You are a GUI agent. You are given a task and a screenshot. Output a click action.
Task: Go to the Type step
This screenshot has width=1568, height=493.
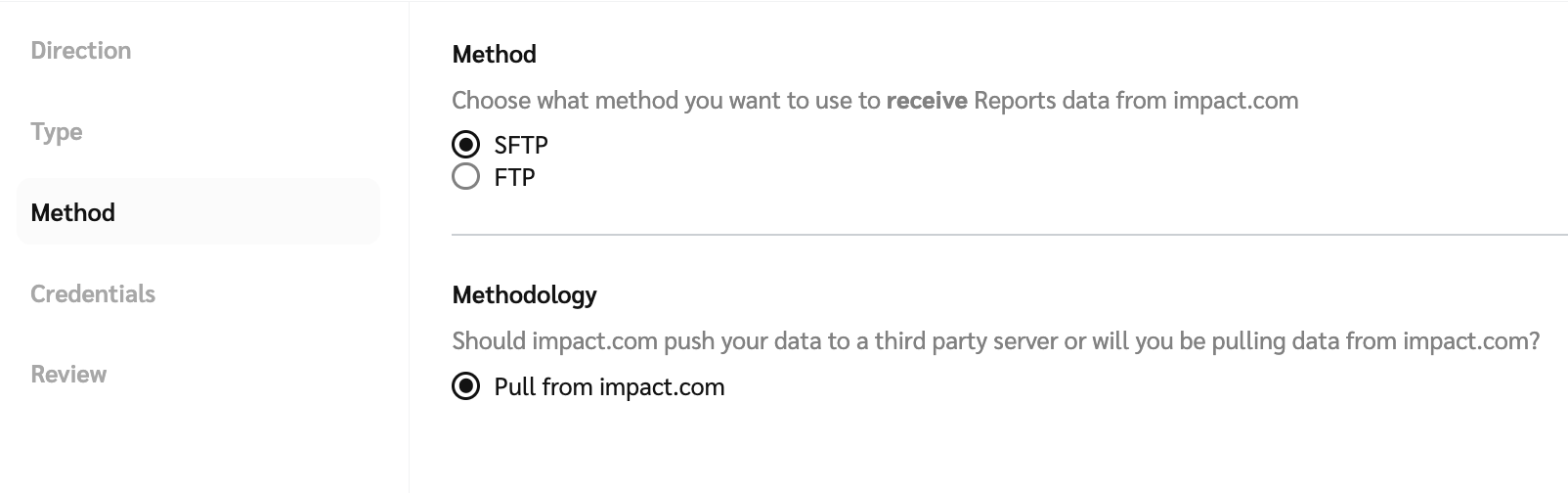[x=57, y=132]
